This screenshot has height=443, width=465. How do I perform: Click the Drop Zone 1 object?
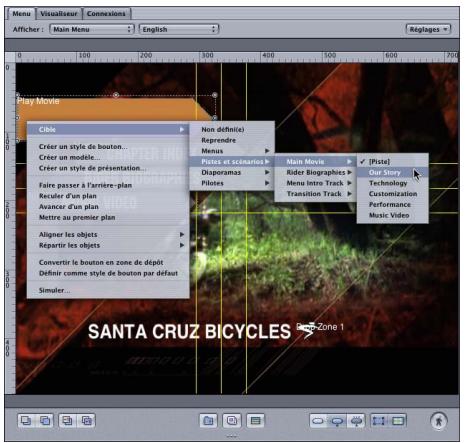click(320, 328)
